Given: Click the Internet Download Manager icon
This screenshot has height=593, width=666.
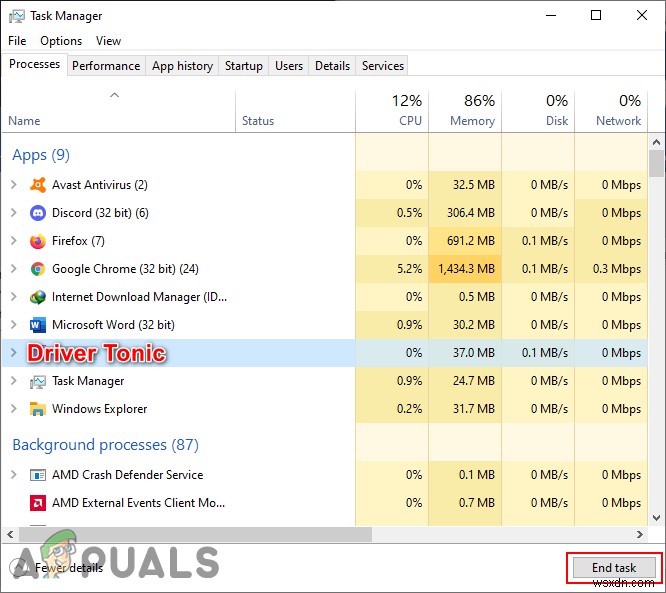Looking at the screenshot, I should click(x=38, y=297).
